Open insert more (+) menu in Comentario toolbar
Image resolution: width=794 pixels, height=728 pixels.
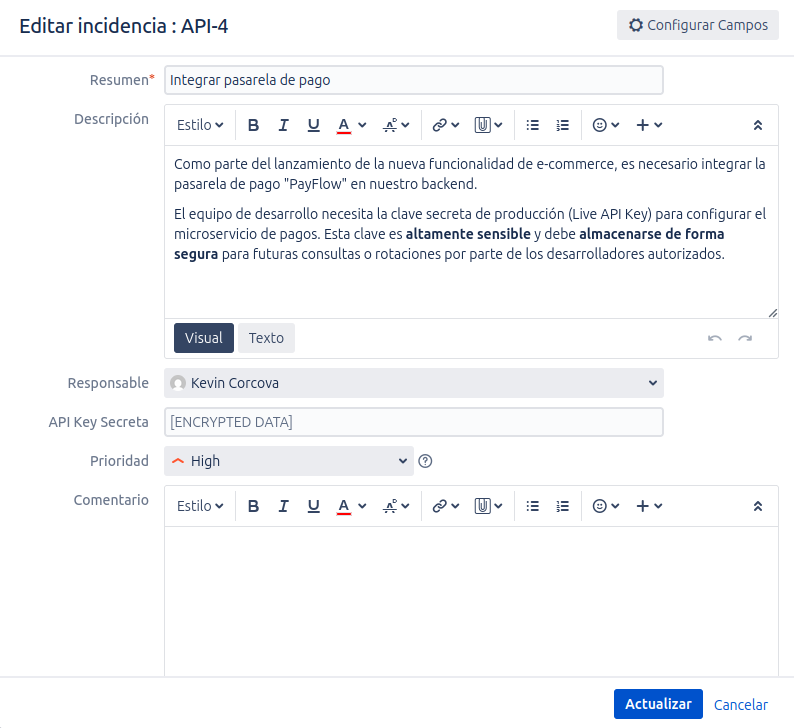(649, 506)
